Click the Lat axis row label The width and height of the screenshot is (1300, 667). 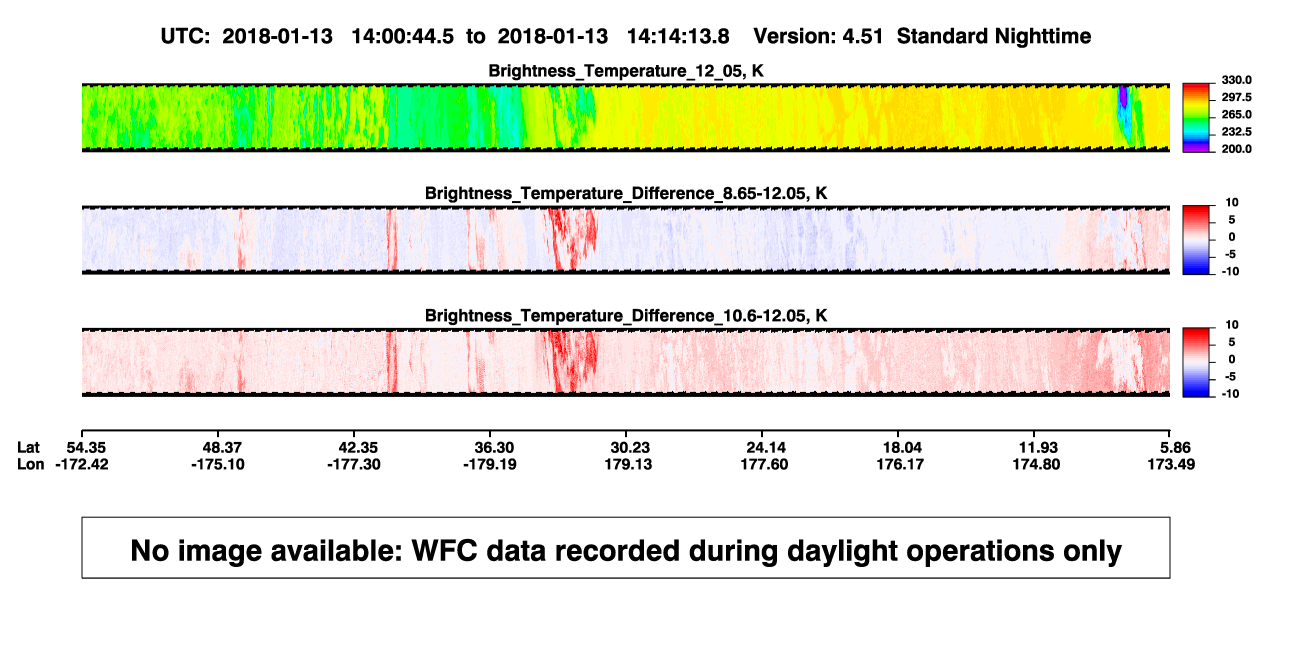pos(28,447)
